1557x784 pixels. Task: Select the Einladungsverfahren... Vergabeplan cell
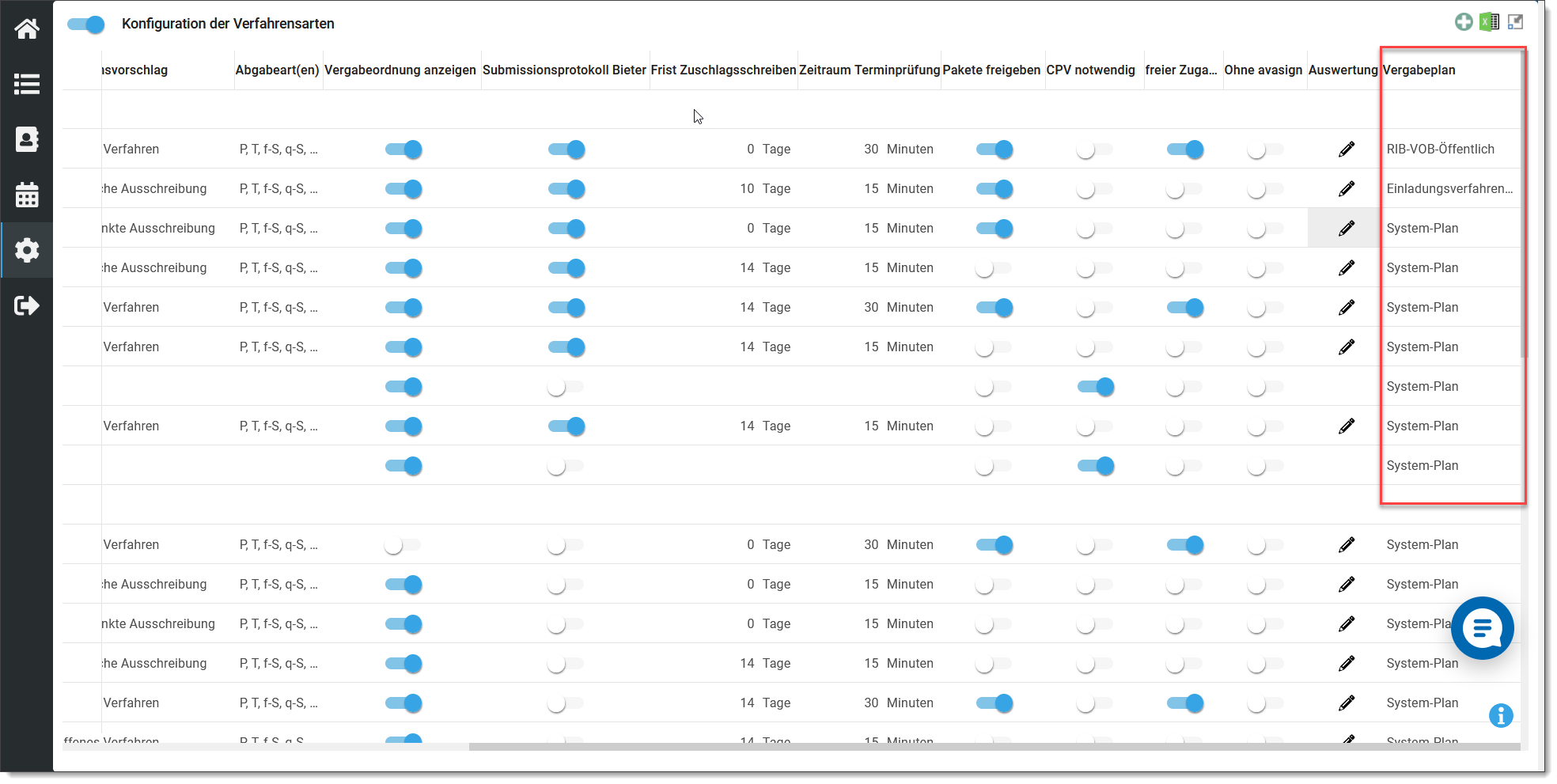coord(1449,188)
